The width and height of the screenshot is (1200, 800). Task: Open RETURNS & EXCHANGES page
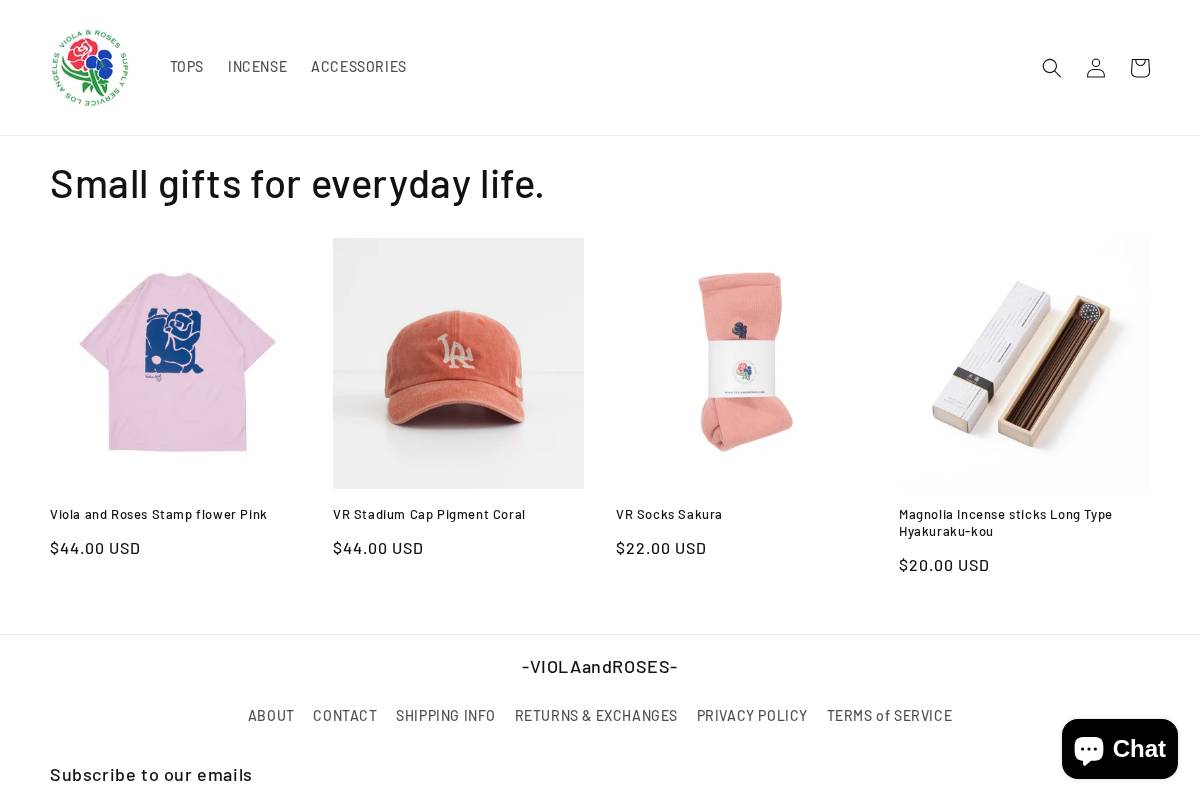[596, 715]
